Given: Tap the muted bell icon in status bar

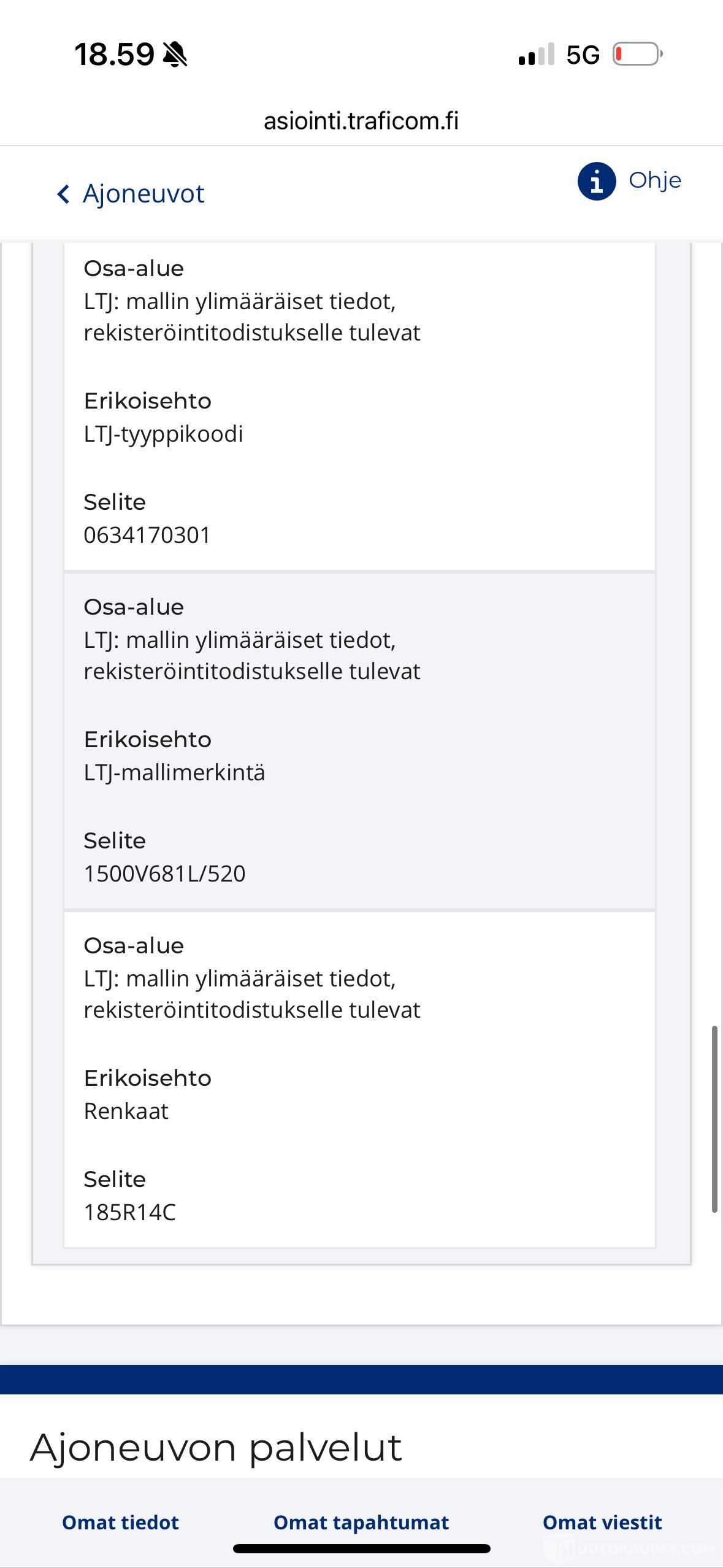Looking at the screenshot, I should pyautogui.click(x=175, y=55).
